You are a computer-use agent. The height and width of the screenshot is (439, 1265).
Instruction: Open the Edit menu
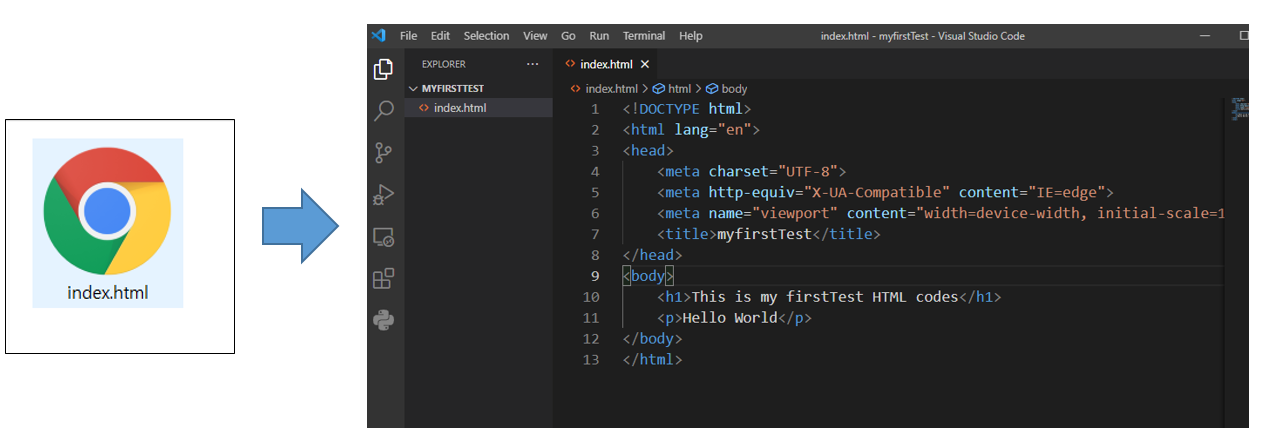440,36
